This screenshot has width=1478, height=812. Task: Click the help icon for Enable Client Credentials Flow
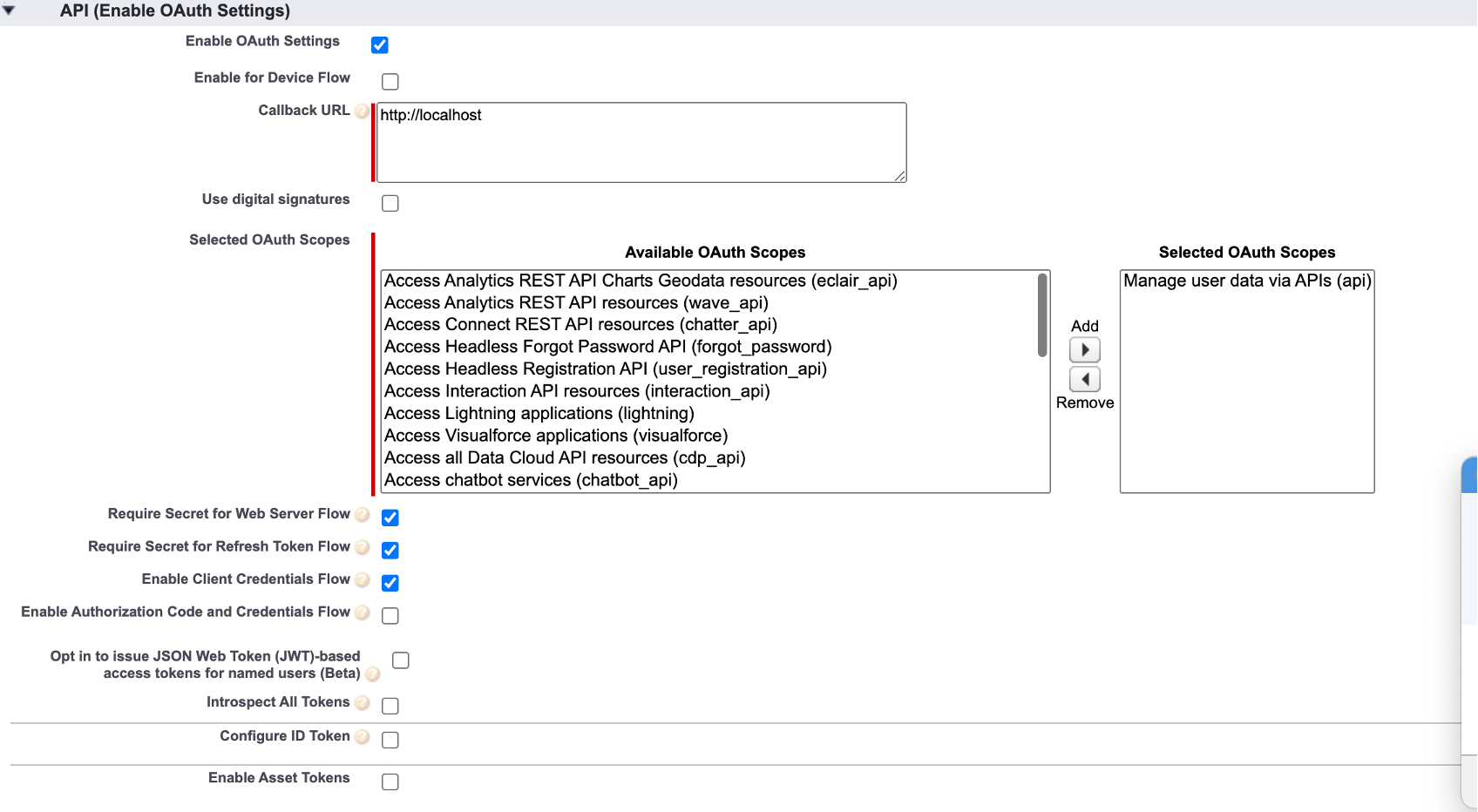[362, 579]
